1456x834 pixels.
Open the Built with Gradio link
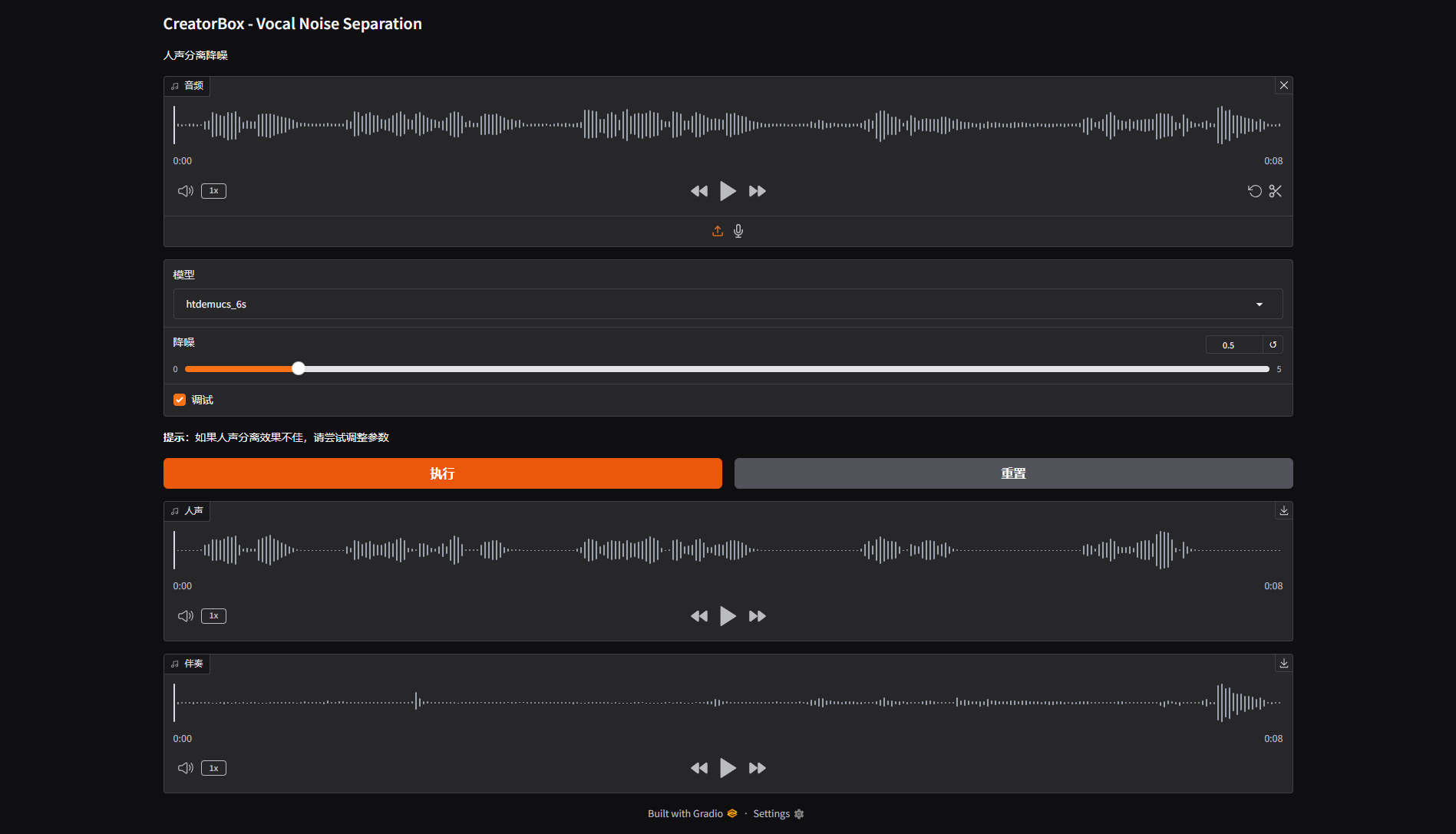(x=692, y=814)
